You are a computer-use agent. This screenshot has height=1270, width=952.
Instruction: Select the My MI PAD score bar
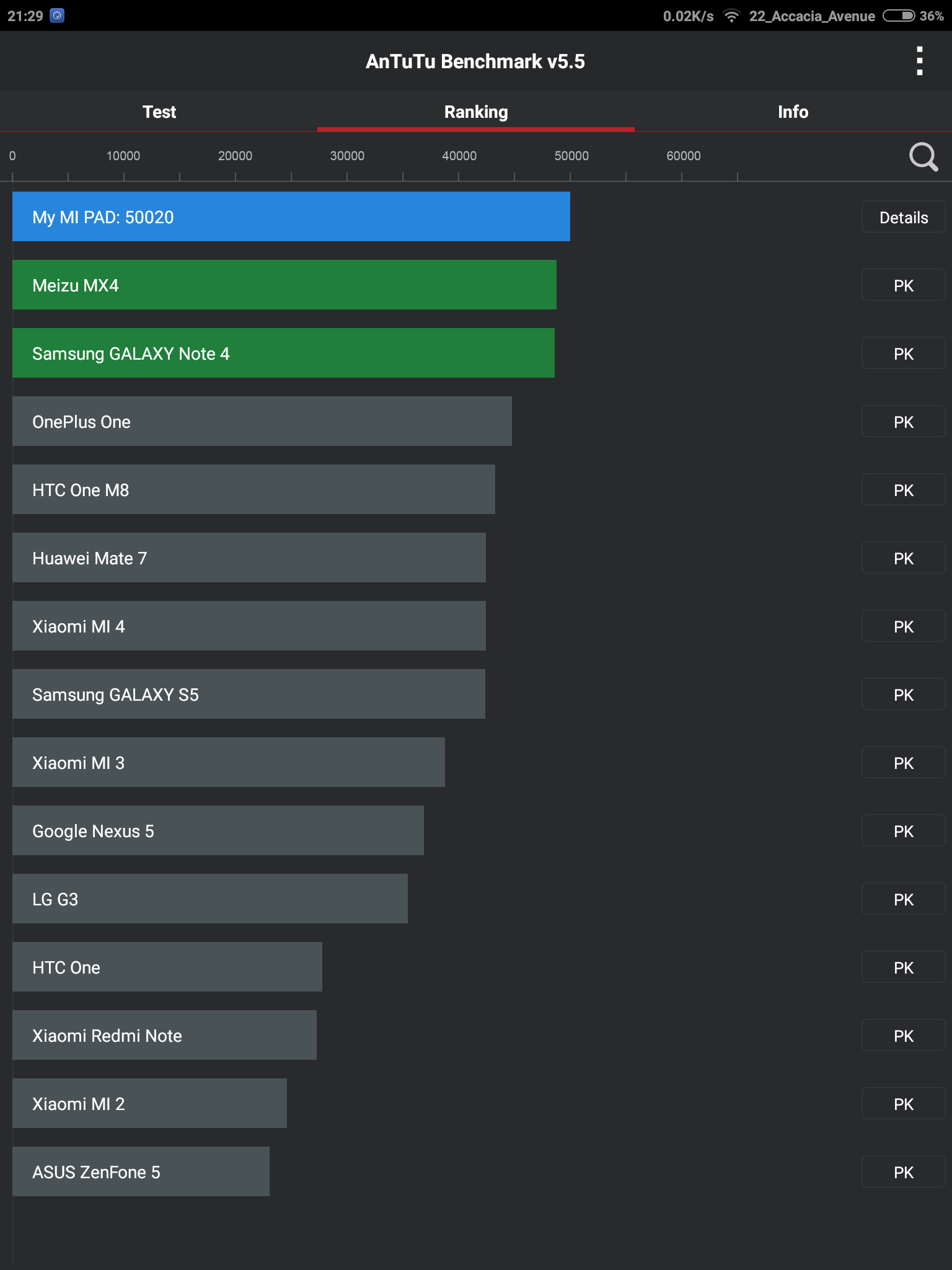coord(291,216)
